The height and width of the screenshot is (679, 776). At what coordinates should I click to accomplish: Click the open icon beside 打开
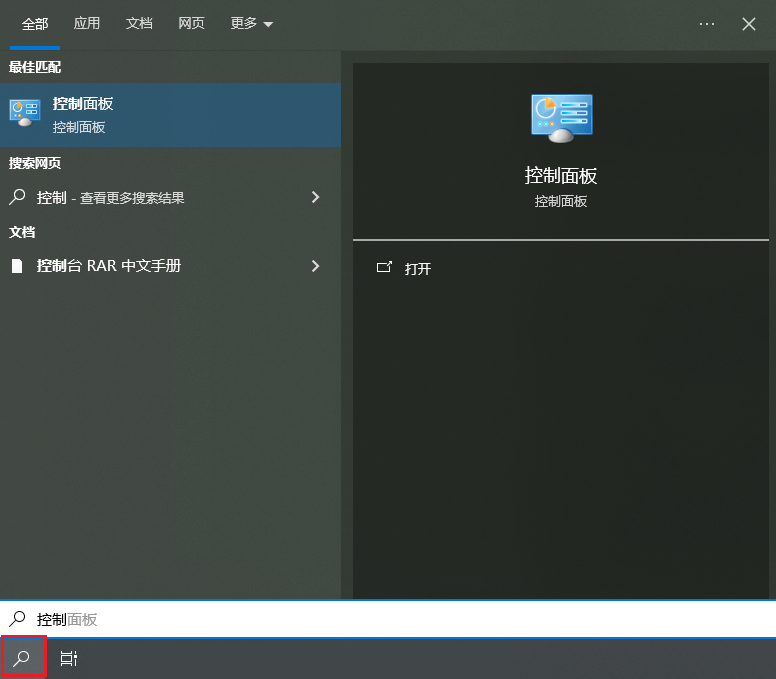pyautogui.click(x=384, y=268)
